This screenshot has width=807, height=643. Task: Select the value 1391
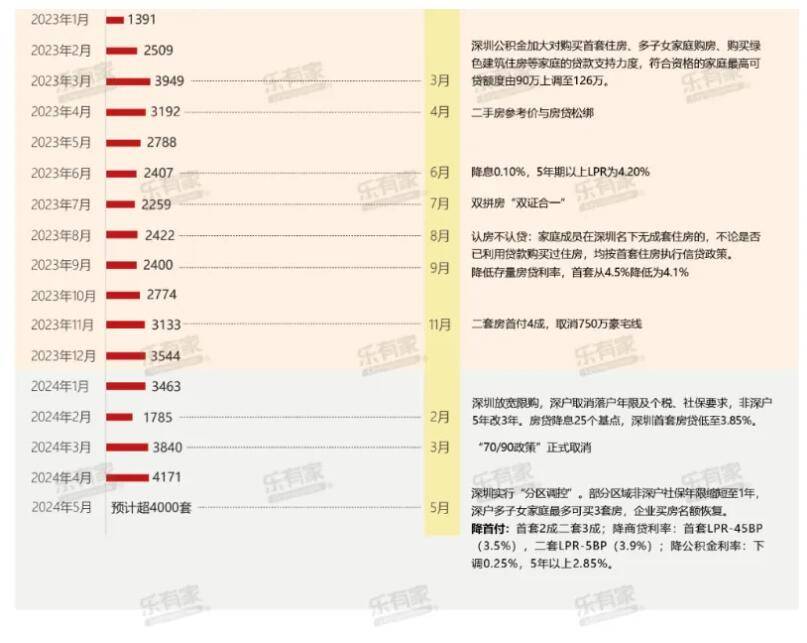[x=142, y=20]
